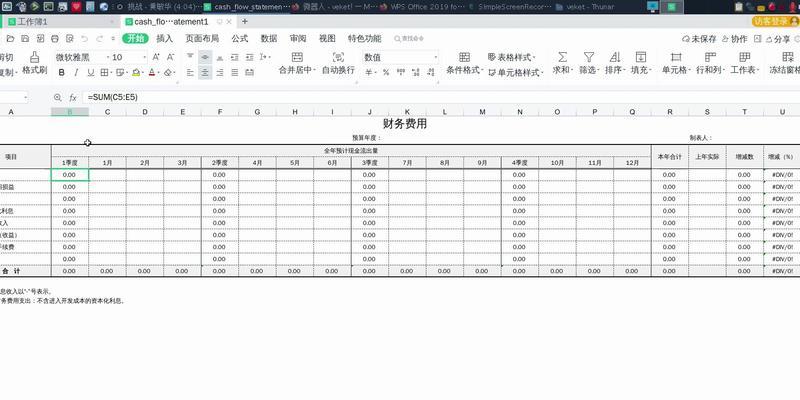Viewport: 800px width, 400px height.
Task: Click the Fill (填充) icon
Action: click(641, 63)
